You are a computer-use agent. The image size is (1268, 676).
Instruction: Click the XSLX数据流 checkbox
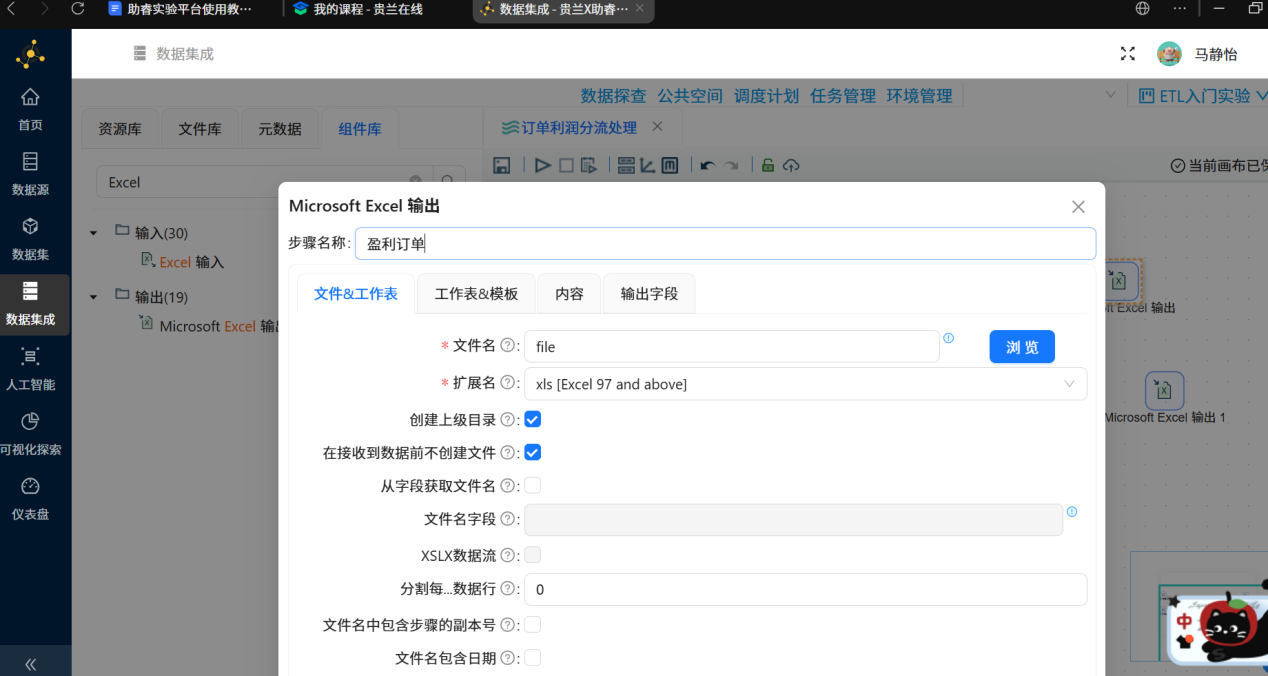coord(533,555)
